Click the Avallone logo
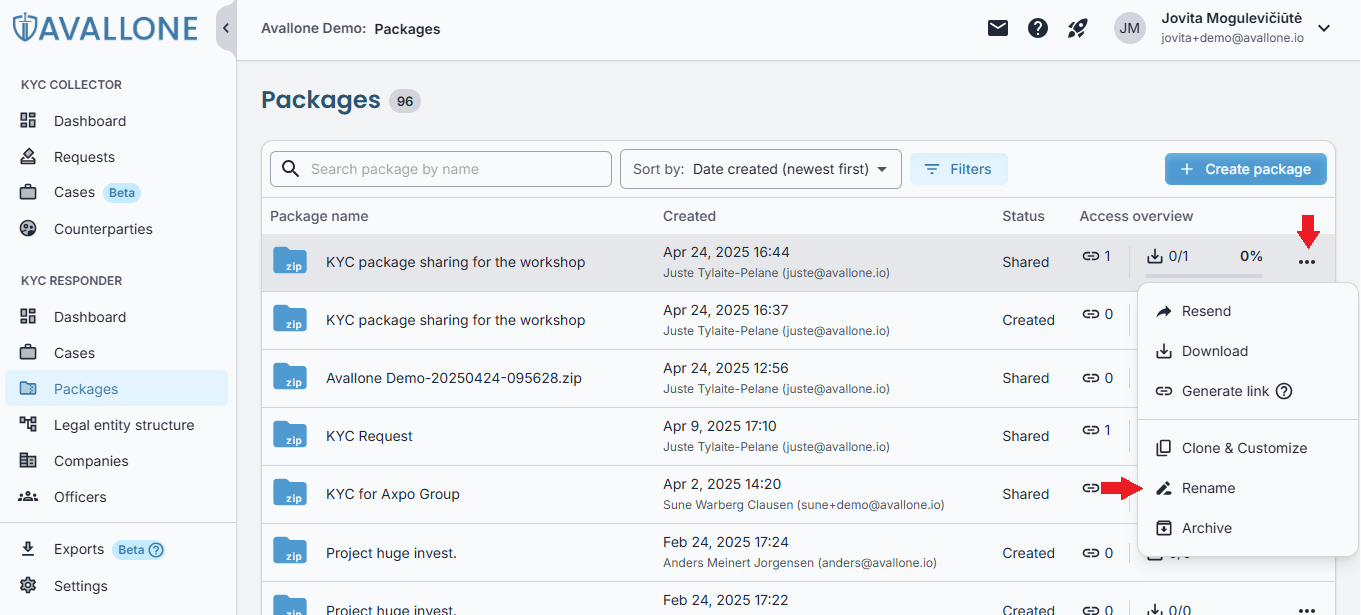Image resolution: width=1361 pixels, height=615 pixels. click(x=105, y=27)
